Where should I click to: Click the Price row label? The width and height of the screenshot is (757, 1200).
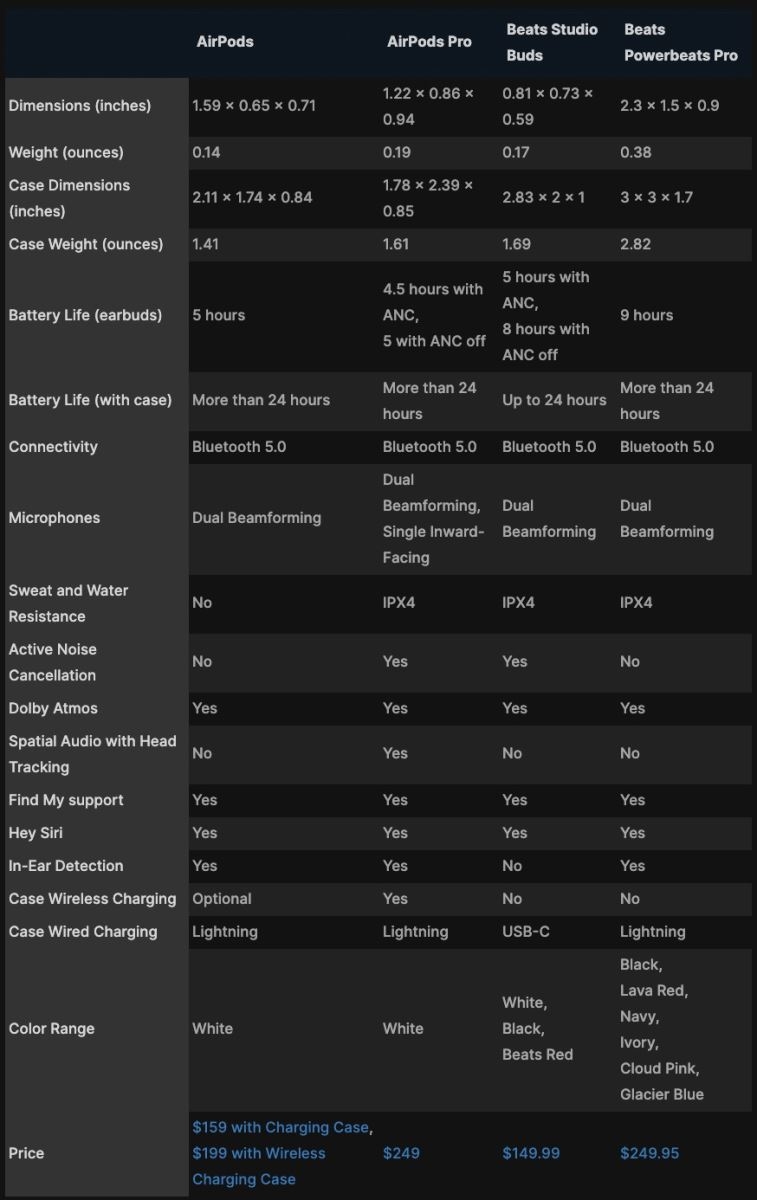pos(27,1153)
